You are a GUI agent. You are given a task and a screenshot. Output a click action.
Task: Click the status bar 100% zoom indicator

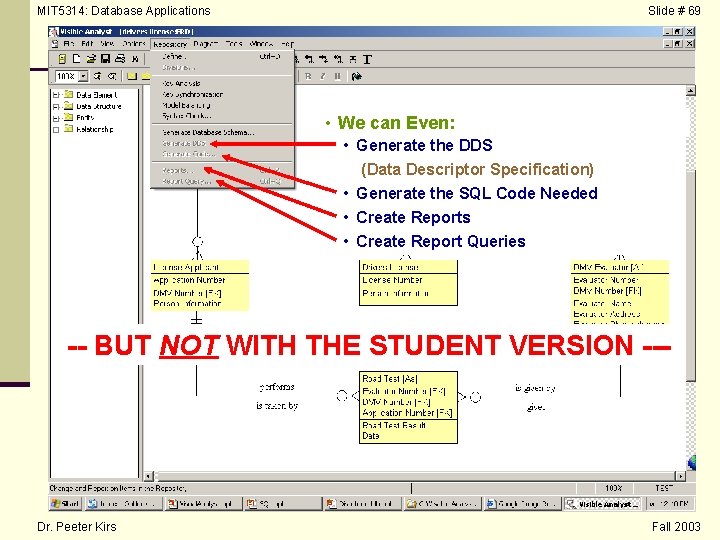click(x=613, y=488)
